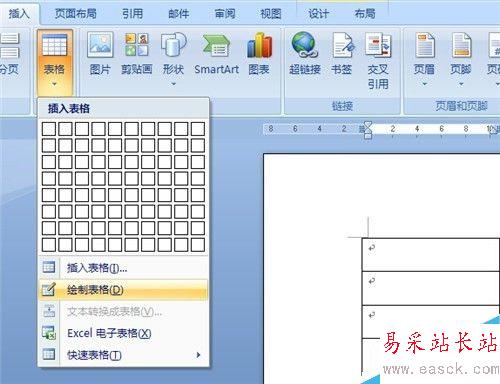The height and width of the screenshot is (384, 500).
Task: Open the 表格 table button
Action: pyautogui.click(x=55, y=62)
